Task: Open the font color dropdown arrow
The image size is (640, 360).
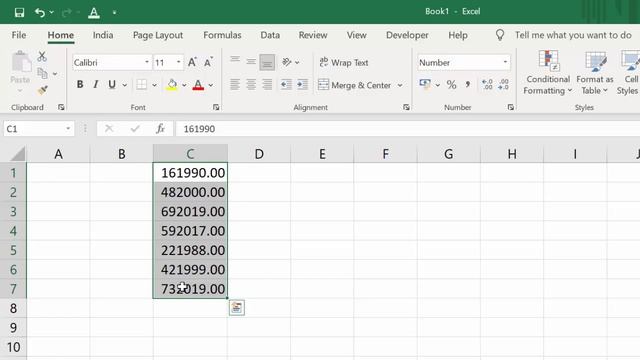Action: [211, 85]
